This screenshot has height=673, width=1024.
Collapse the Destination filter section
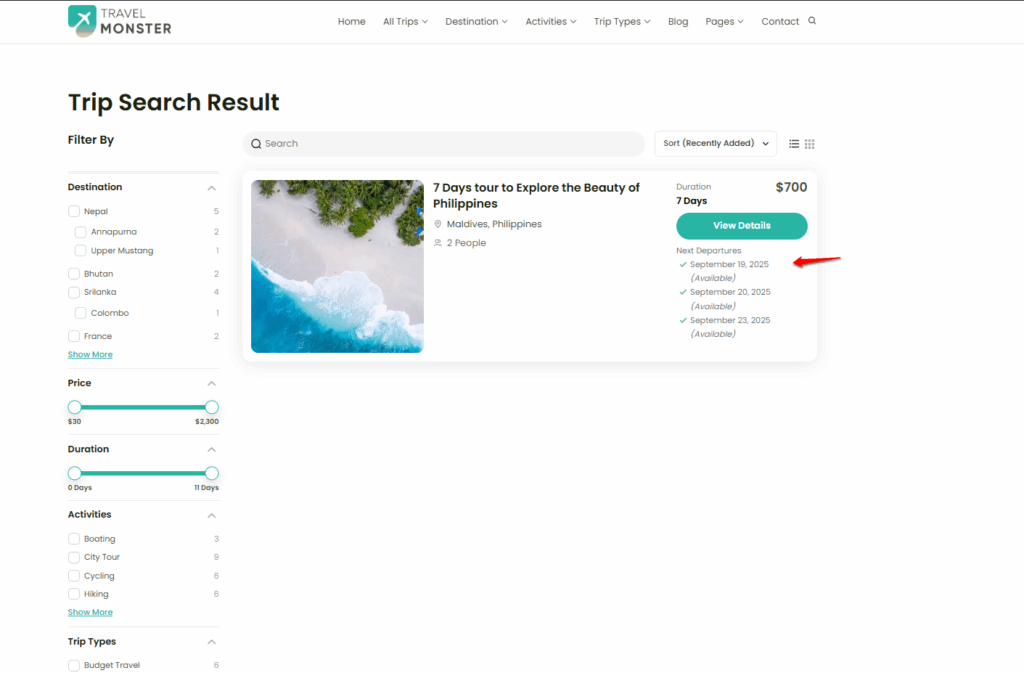point(212,188)
